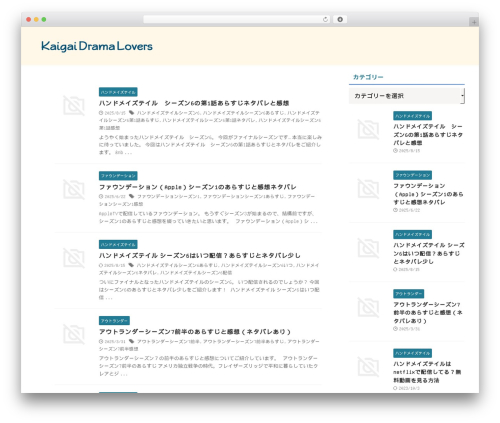Click clock icon under sidebar アウトランダー post

coord(395,329)
